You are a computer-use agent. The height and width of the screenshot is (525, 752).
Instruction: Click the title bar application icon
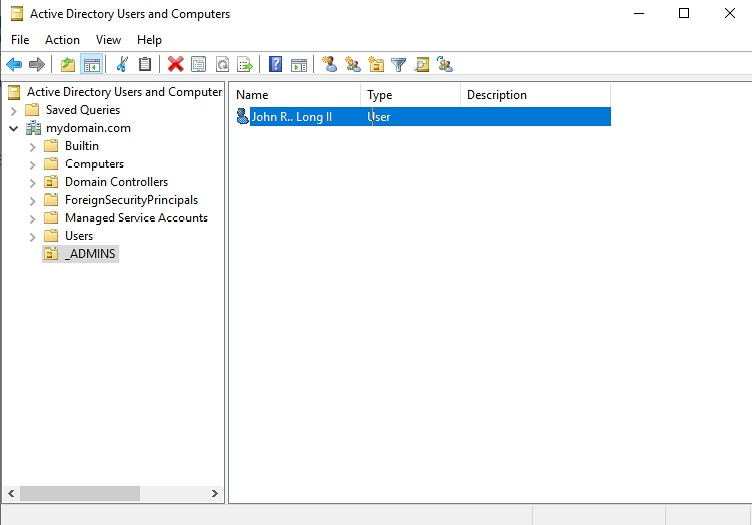(x=17, y=13)
